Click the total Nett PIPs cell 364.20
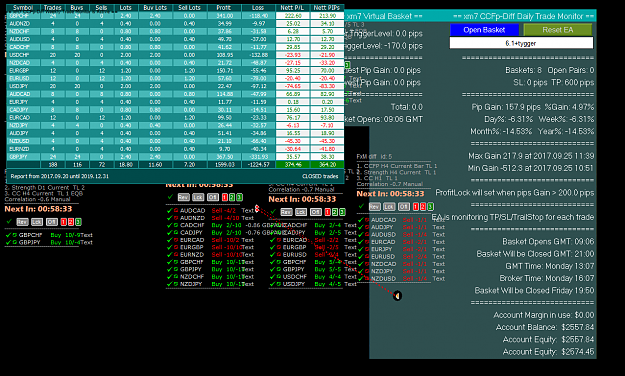The width and height of the screenshot is (625, 376). click(327, 164)
